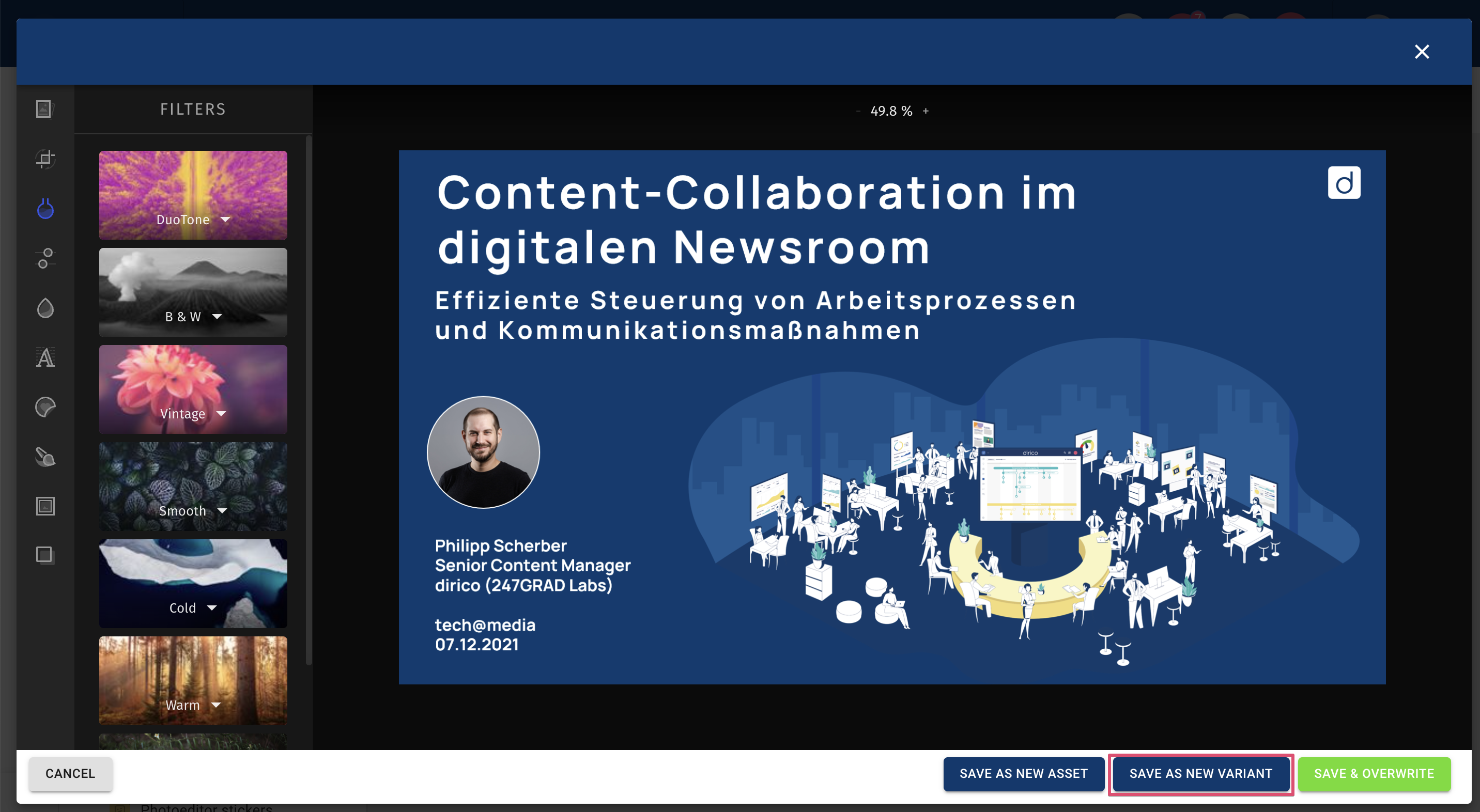The width and height of the screenshot is (1480, 812).
Task: Click the 49.8 % zoom value
Action: tap(891, 111)
